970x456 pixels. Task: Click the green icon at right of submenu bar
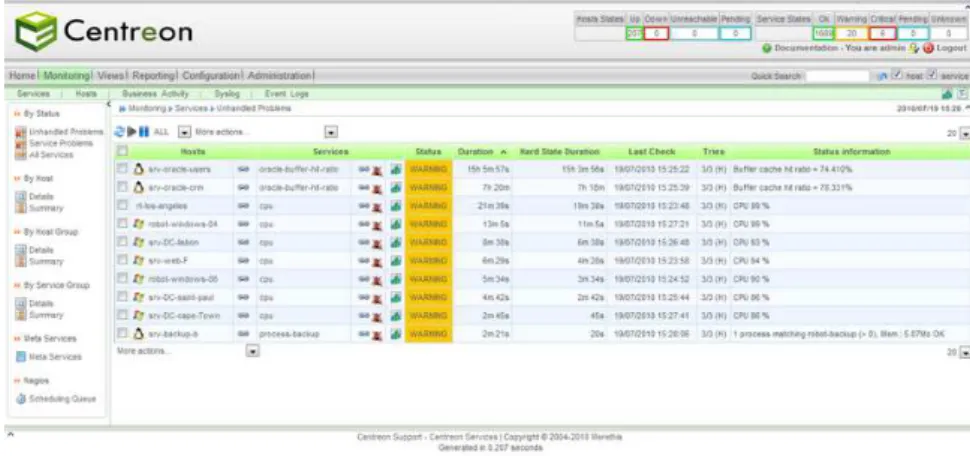tap(946, 95)
